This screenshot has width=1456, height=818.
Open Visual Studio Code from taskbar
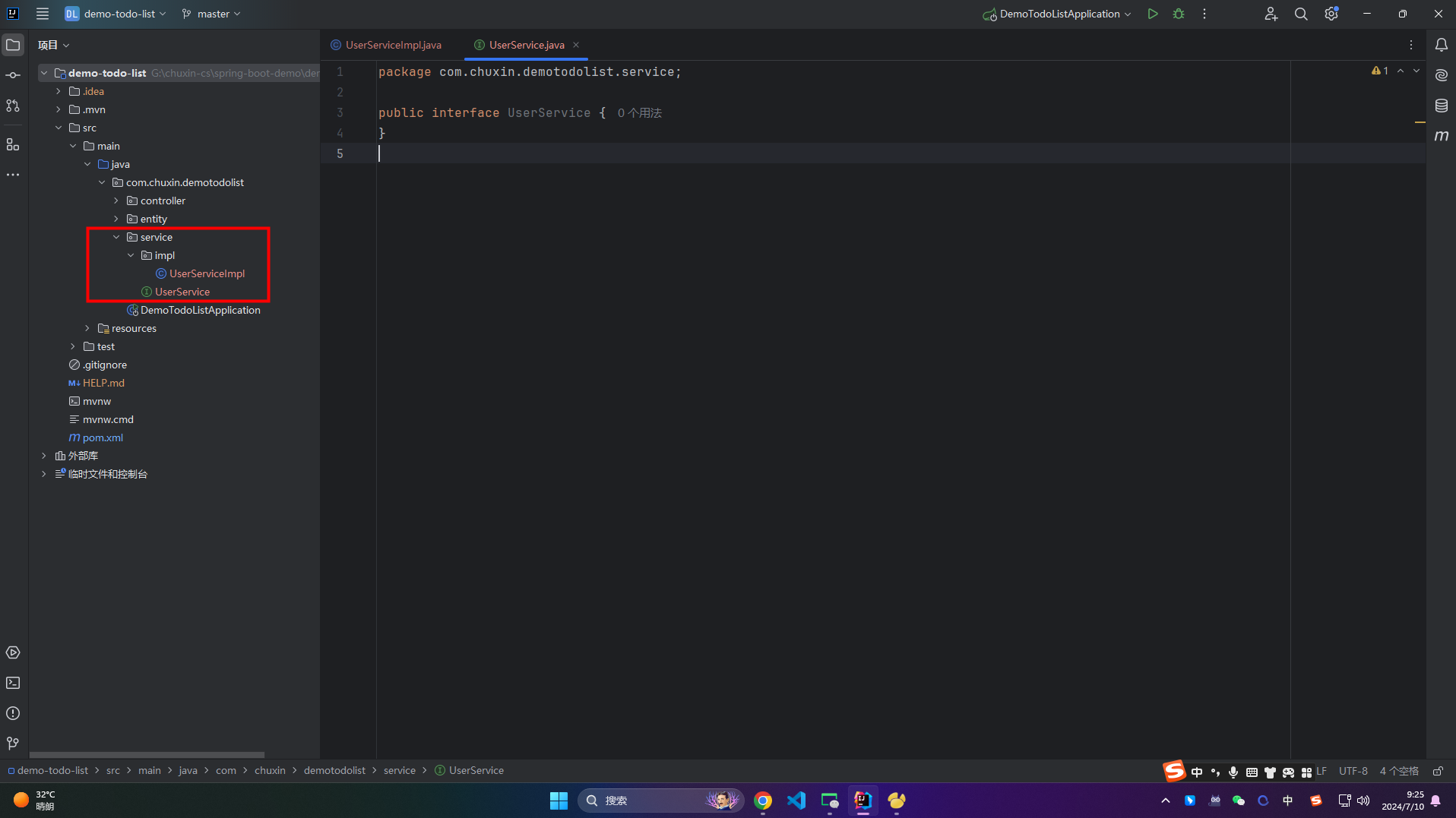pyautogui.click(x=796, y=801)
